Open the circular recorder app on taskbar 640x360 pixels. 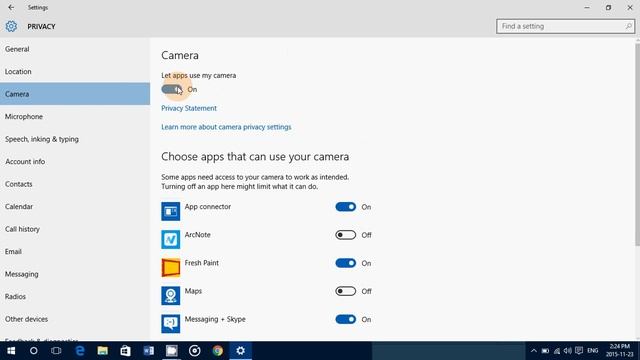click(x=195, y=351)
